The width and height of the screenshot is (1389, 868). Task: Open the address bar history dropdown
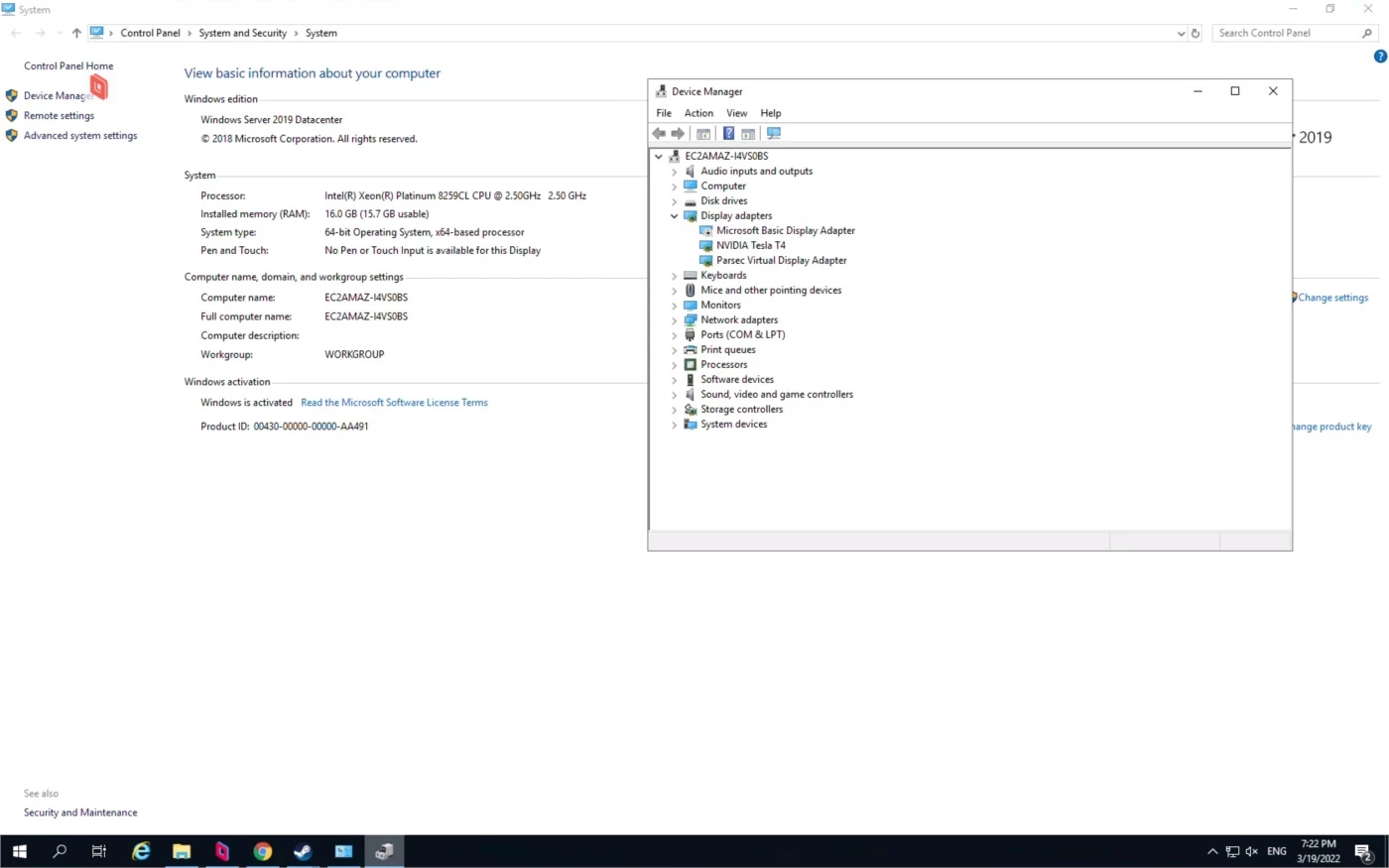tap(1181, 33)
